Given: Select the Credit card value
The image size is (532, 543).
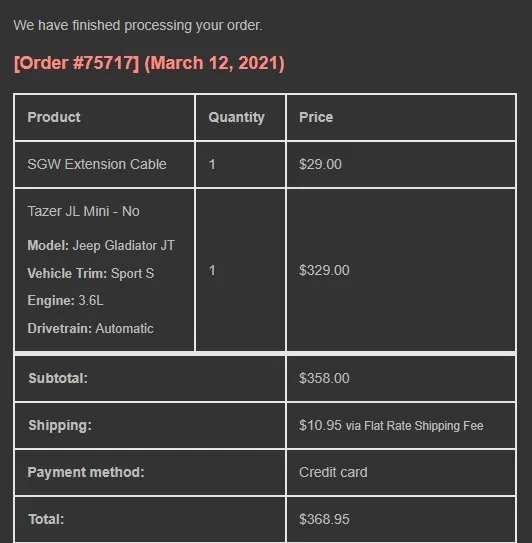Looking at the screenshot, I should (333, 472).
